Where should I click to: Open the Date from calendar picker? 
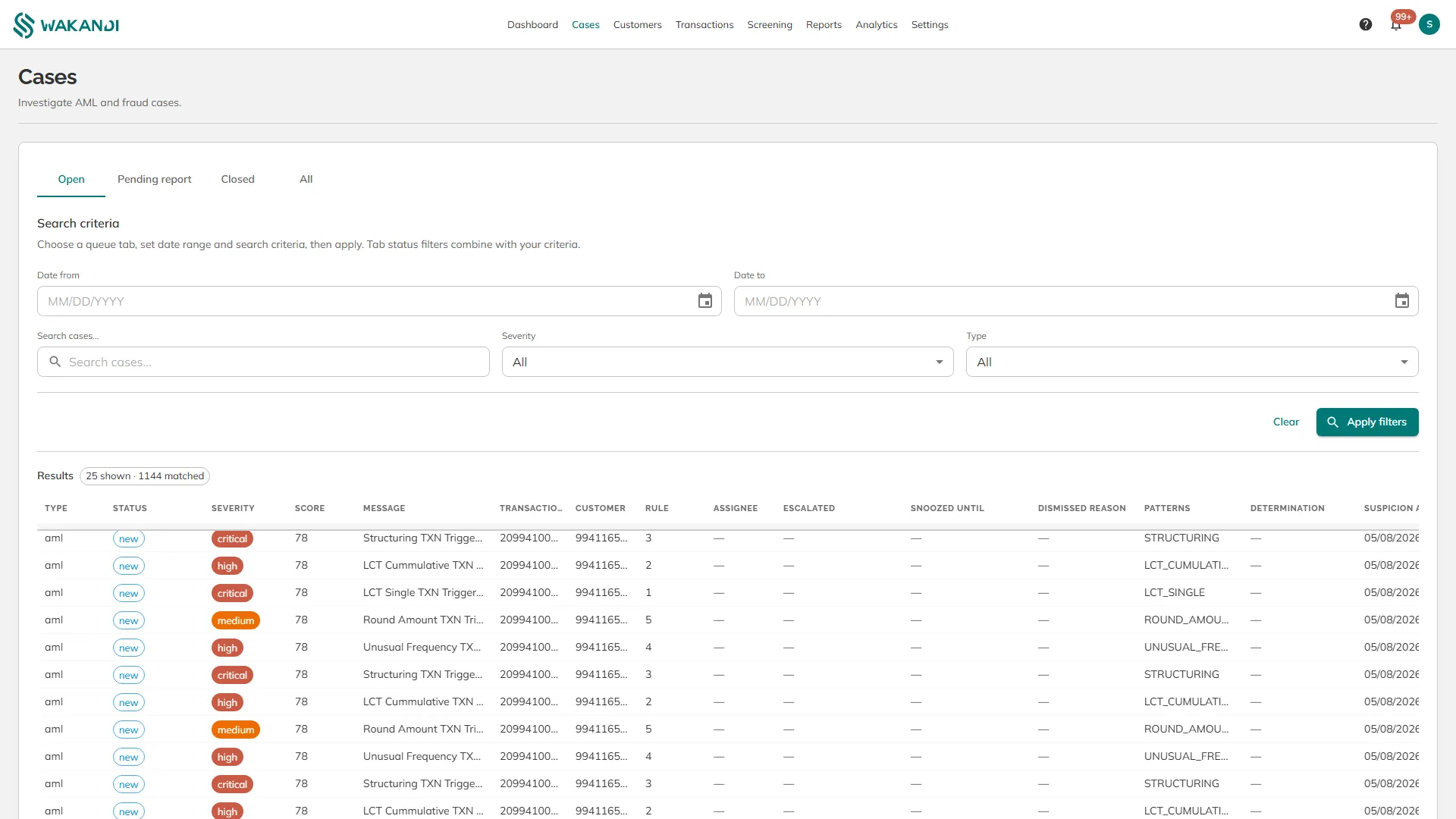pyautogui.click(x=705, y=301)
